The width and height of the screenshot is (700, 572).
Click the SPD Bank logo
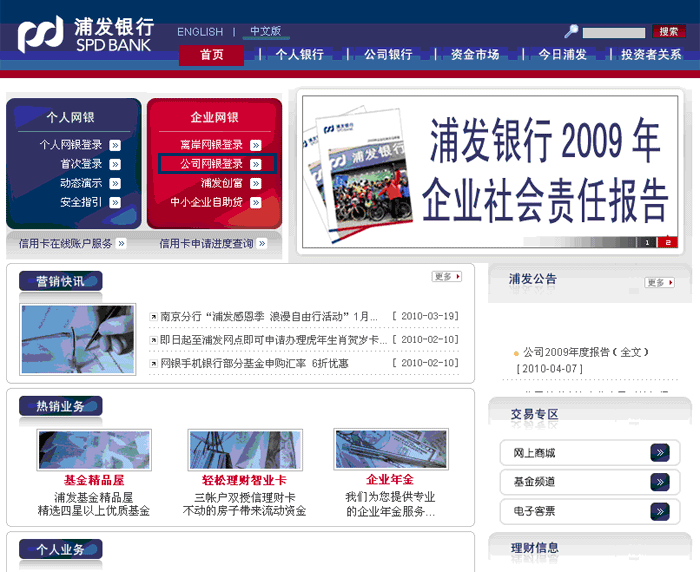86,34
